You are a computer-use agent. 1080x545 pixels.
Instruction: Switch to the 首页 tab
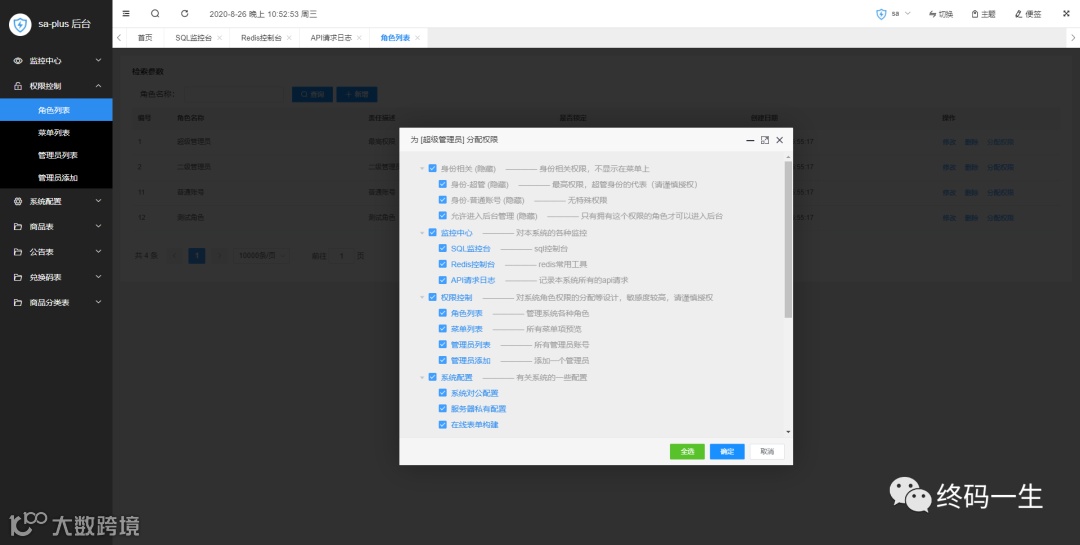tap(145, 38)
